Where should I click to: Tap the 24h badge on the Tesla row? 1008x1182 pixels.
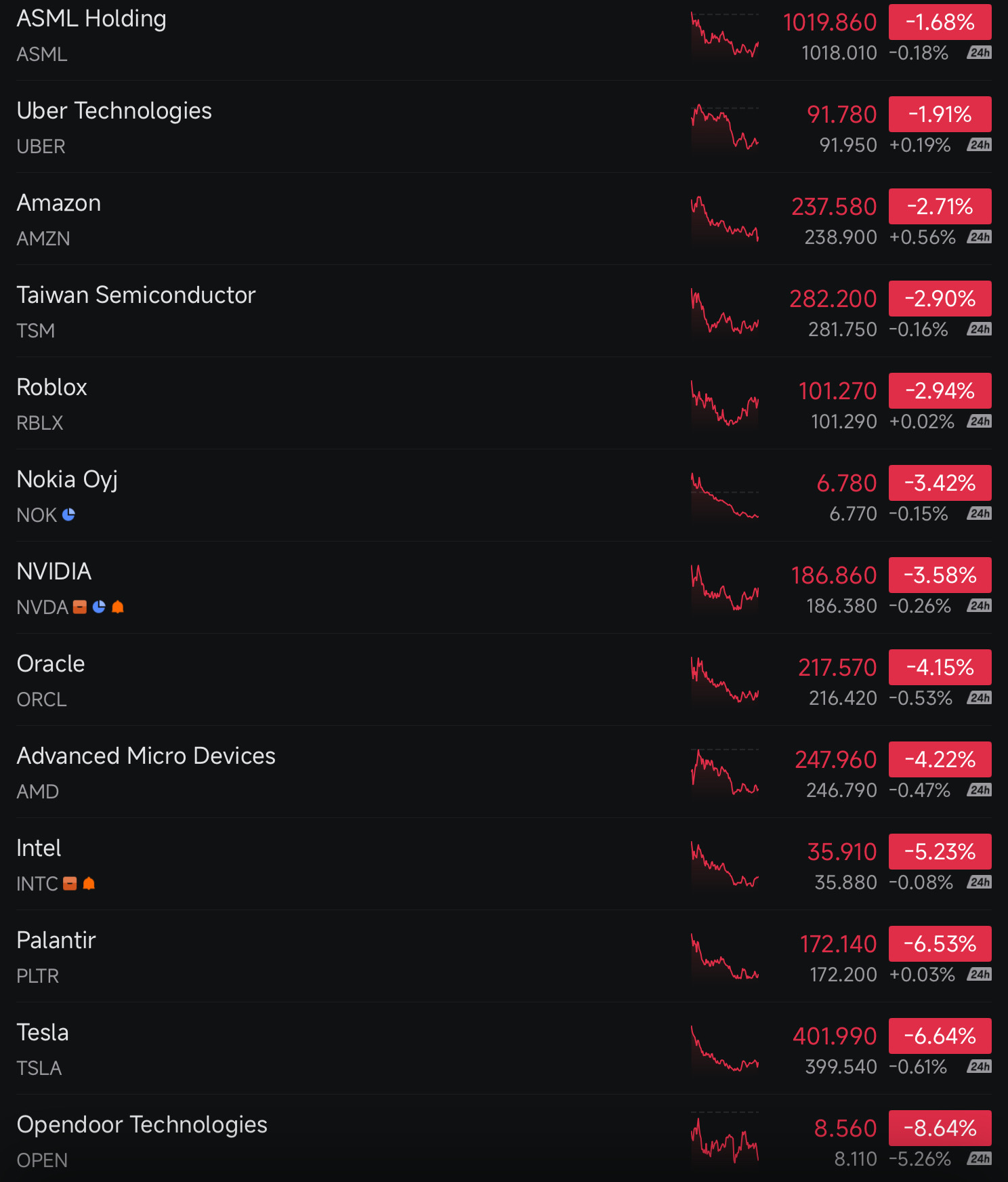[980, 1066]
